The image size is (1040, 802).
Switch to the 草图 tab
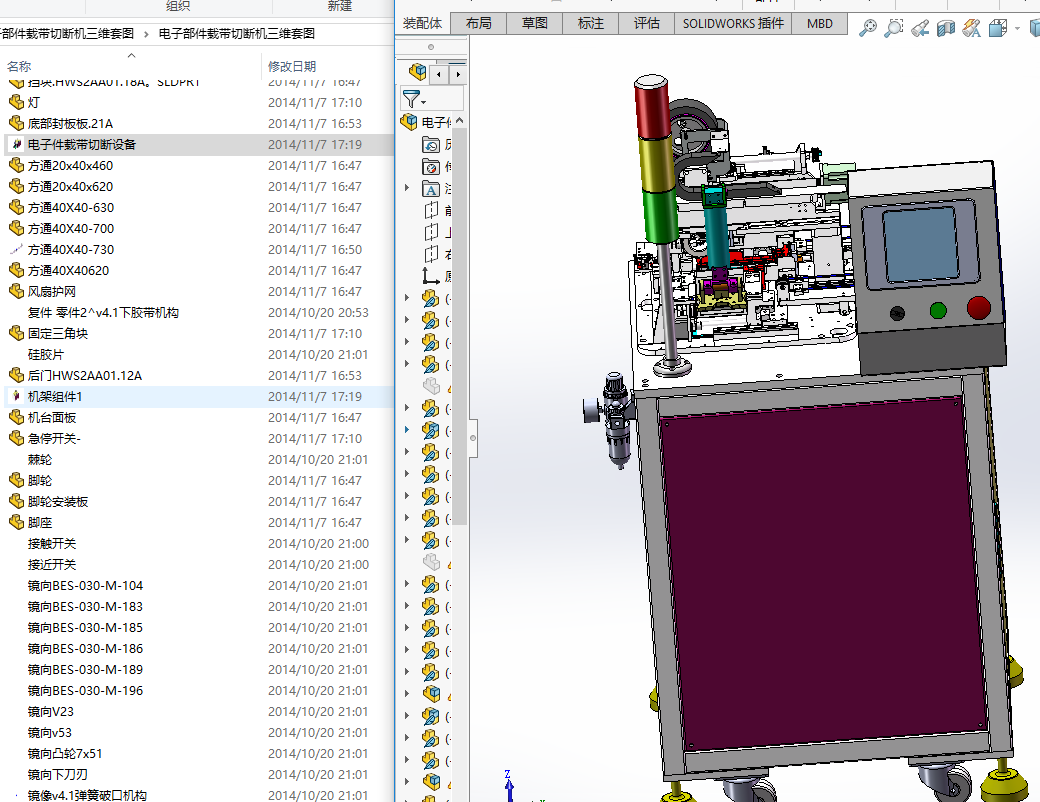535,23
